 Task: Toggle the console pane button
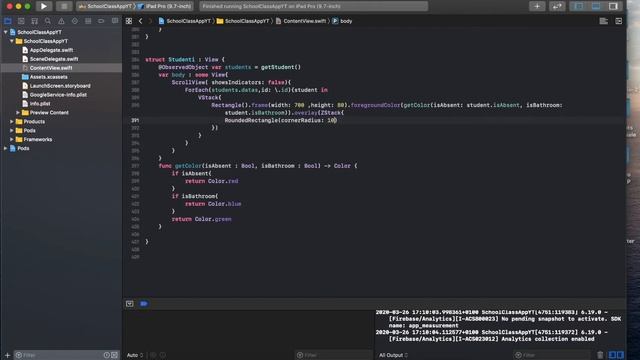tap(620, 355)
